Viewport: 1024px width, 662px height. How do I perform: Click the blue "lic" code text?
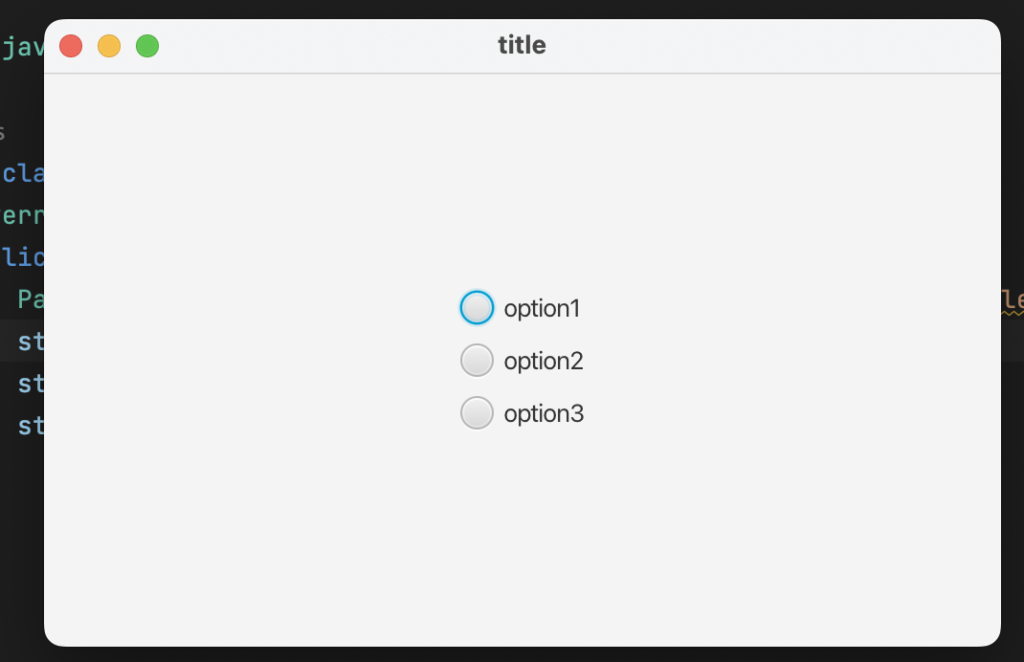pyautogui.click(x=22, y=257)
